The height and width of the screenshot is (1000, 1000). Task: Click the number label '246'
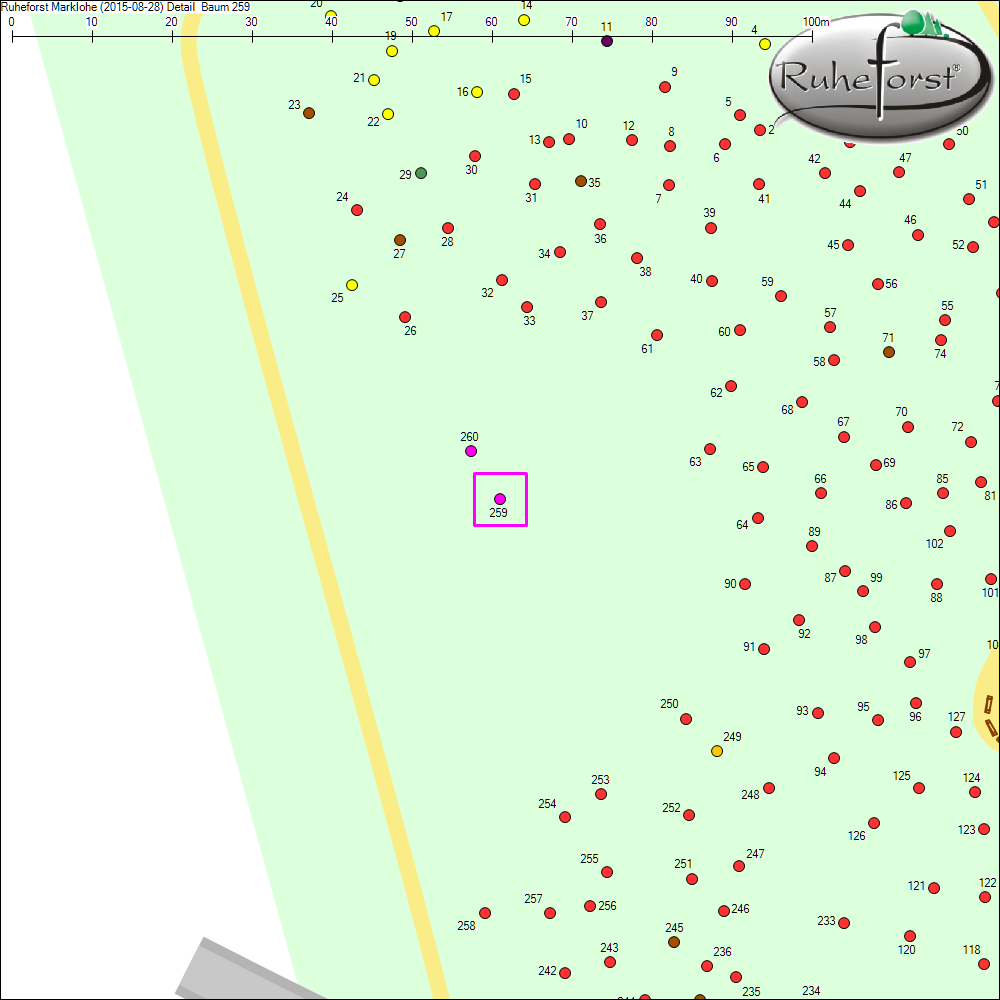(x=740, y=909)
